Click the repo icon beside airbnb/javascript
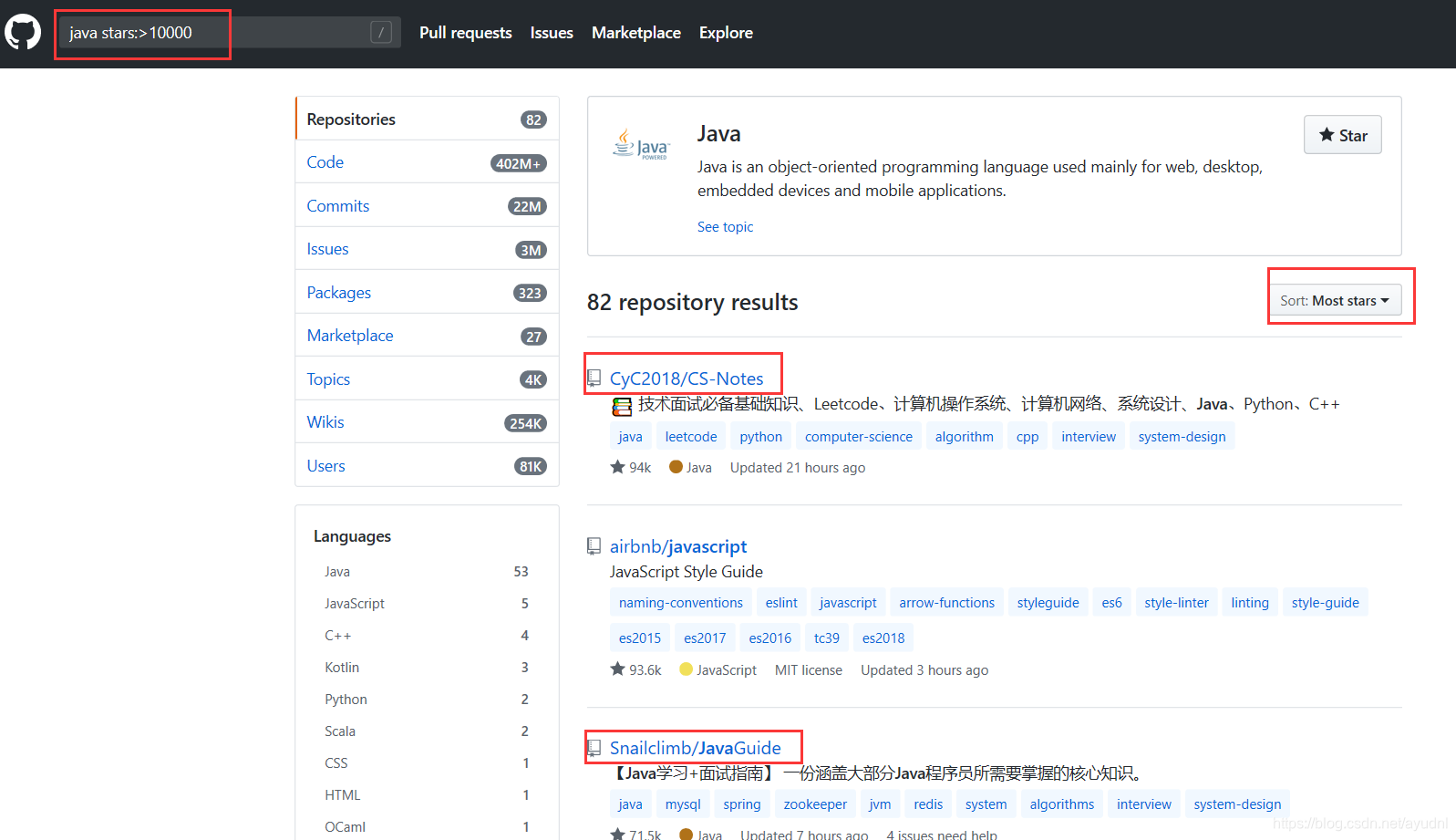The height and width of the screenshot is (840, 1456). (594, 546)
